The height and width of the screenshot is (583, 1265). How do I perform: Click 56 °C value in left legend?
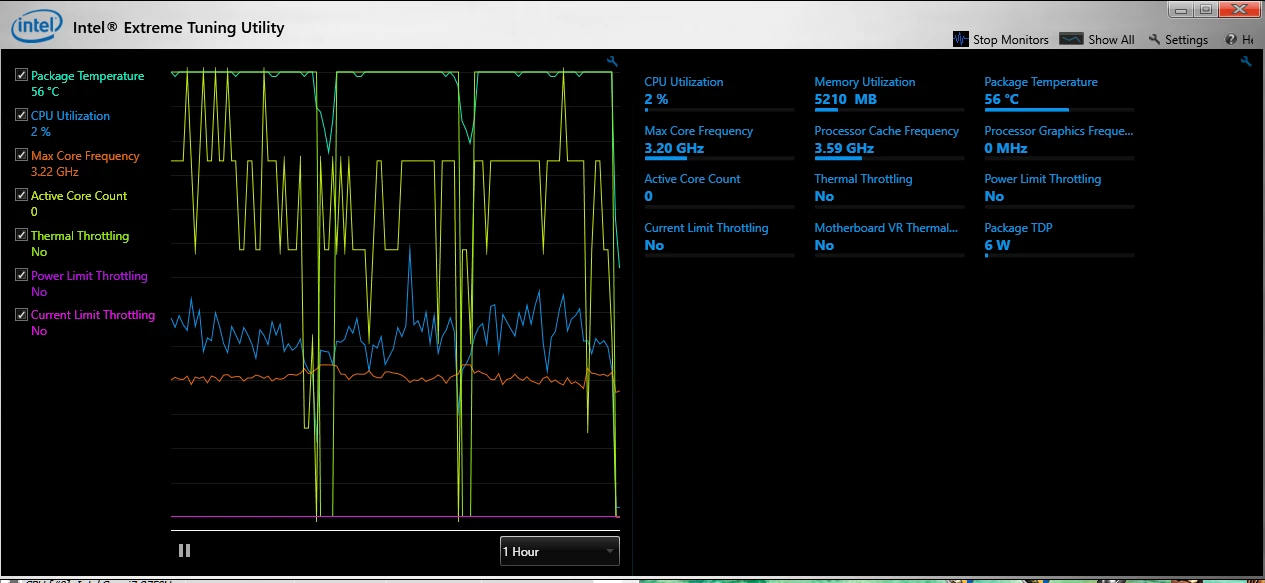pyautogui.click(x=46, y=92)
